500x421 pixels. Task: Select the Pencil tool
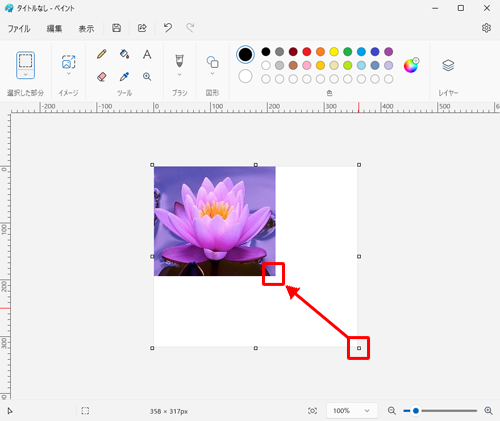click(102, 54)
